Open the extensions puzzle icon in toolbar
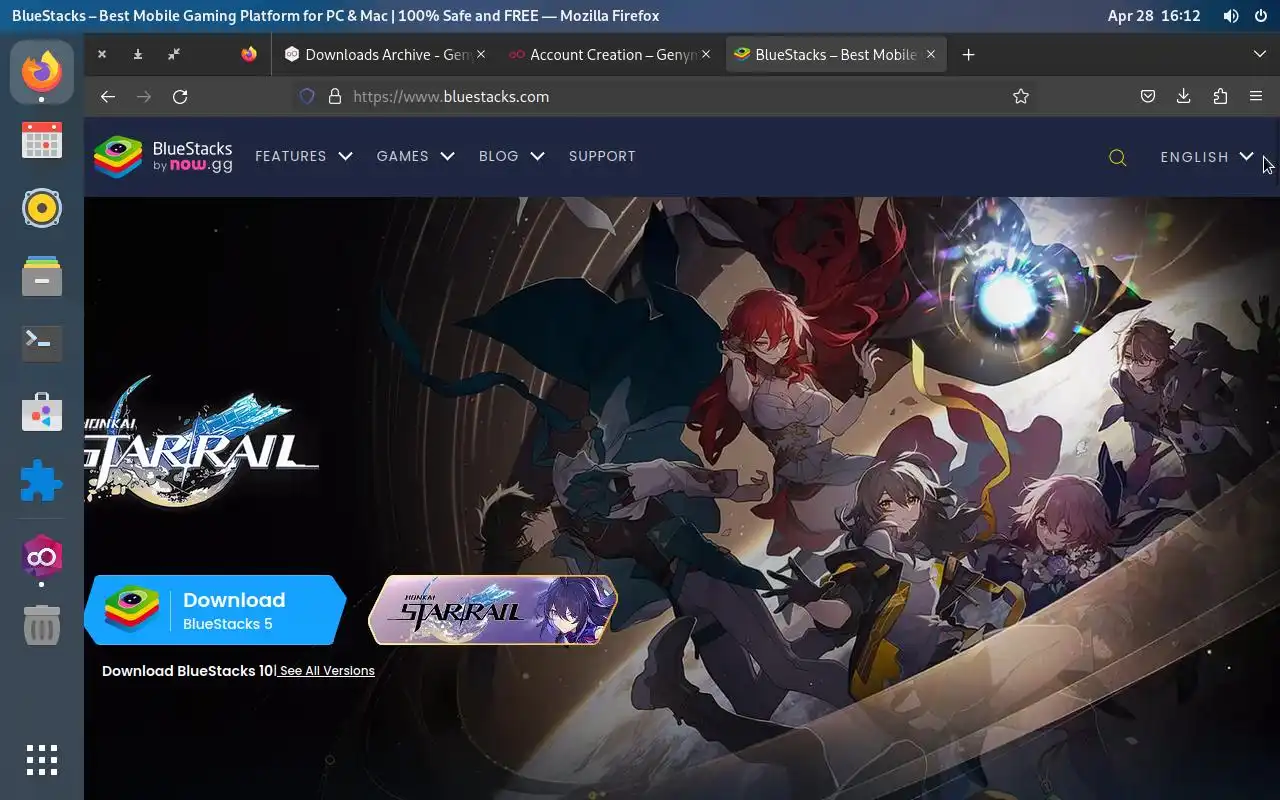Viewport: 1280px width, 800px height. click(x=1220, y=97)
